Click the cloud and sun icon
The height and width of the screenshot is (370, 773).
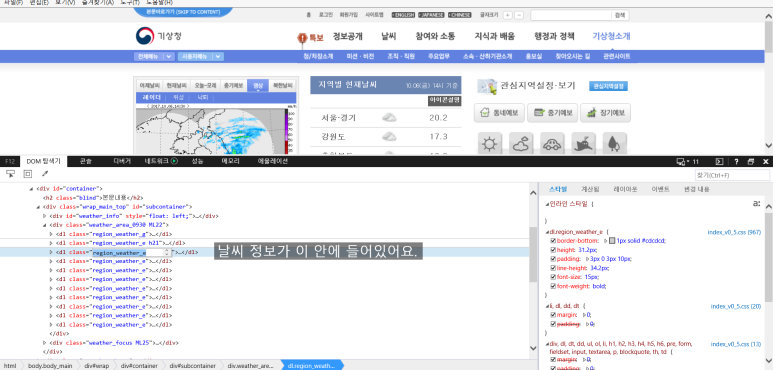tap(521, 144)
